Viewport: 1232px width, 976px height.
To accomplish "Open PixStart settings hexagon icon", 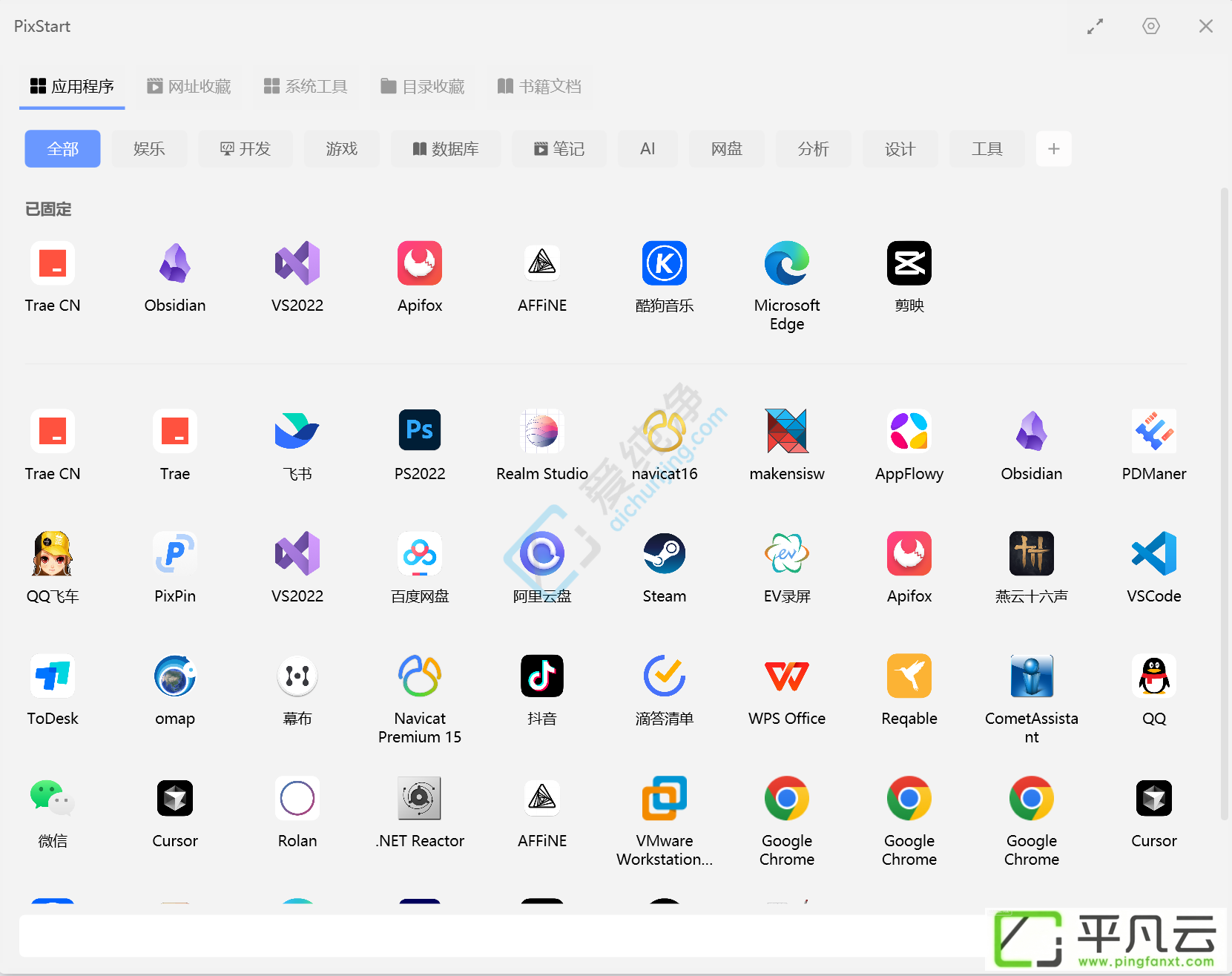I will [x=1151, y=26].
